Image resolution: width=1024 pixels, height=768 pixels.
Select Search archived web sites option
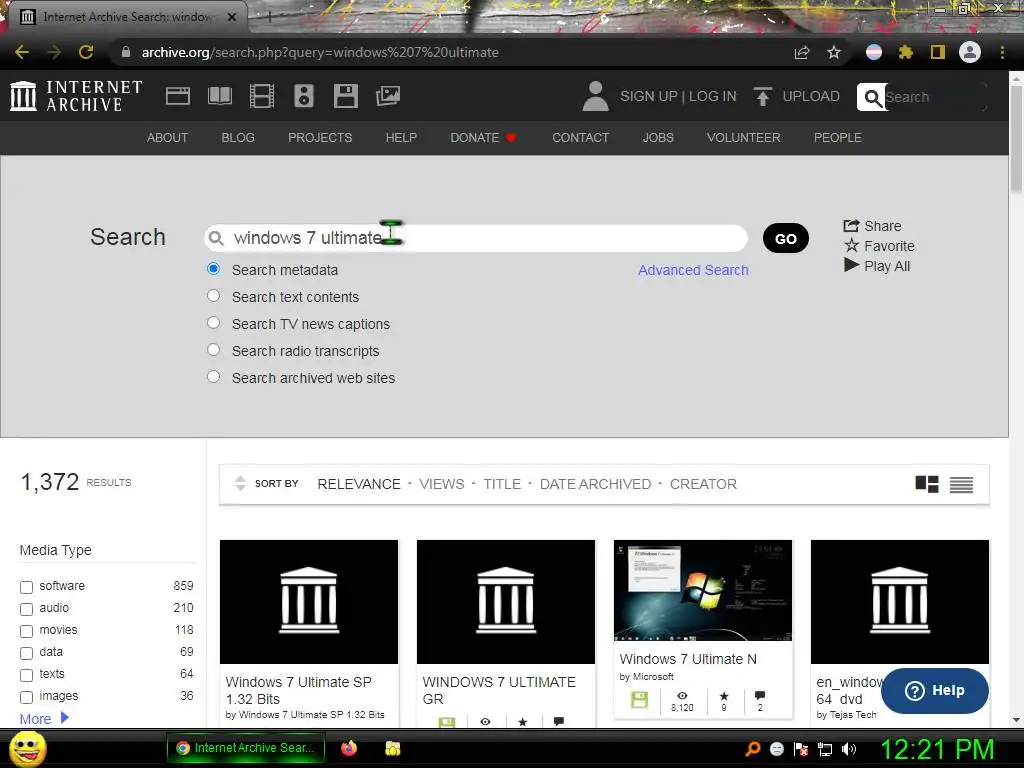coord(213,377)
